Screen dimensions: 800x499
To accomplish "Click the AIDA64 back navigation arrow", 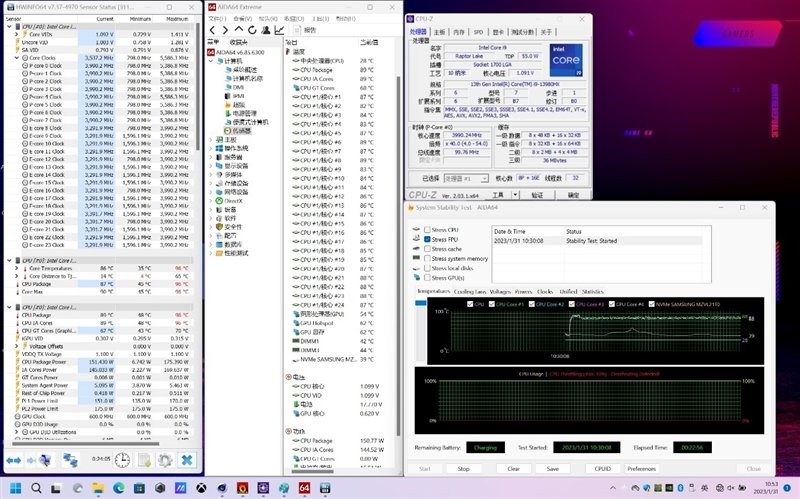I will (x=213, y=29).
